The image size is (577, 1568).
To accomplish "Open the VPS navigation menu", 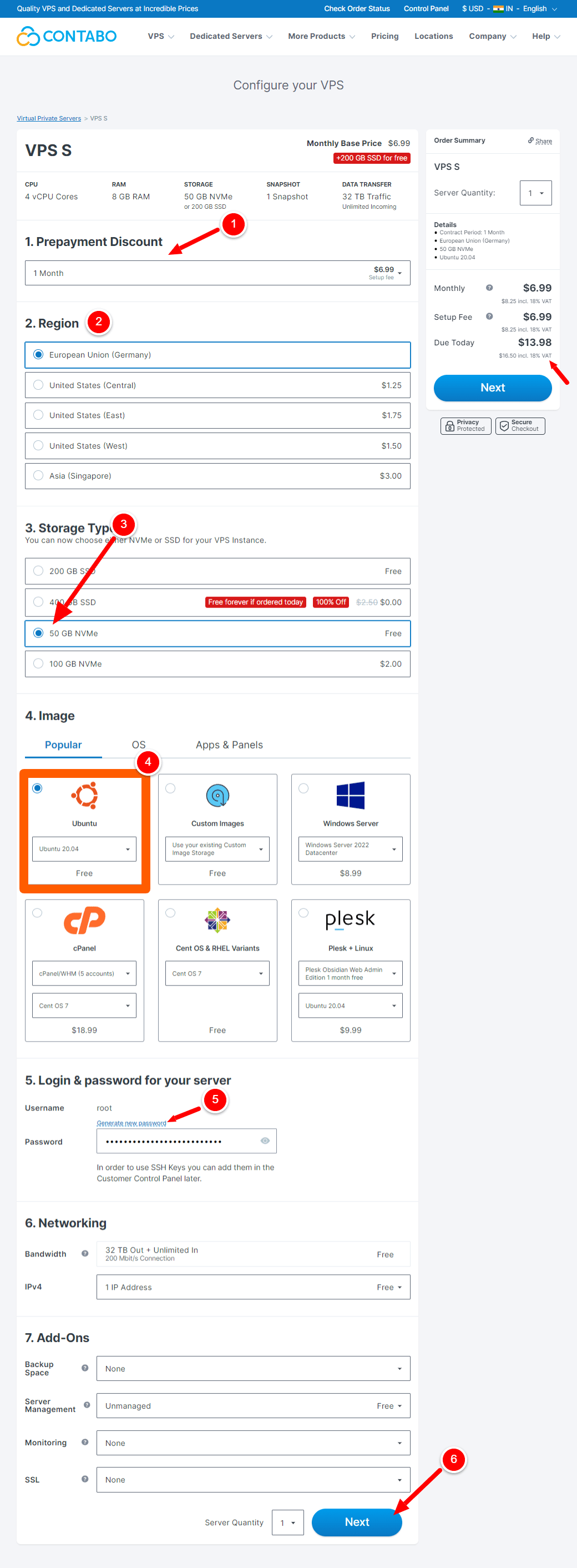I will click(x=161, y=37).
